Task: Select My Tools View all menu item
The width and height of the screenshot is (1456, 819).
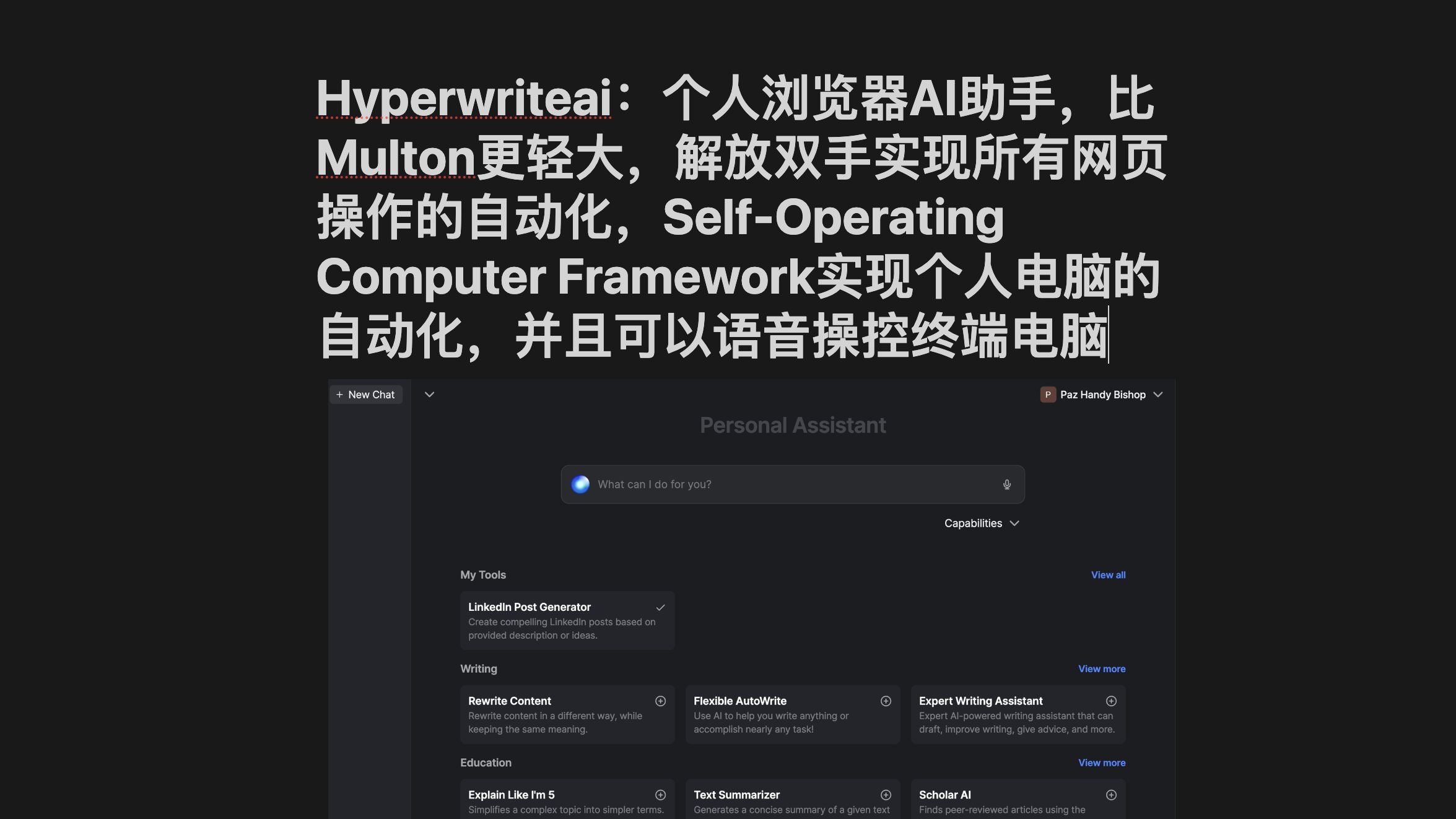Action: (1108, 575)
